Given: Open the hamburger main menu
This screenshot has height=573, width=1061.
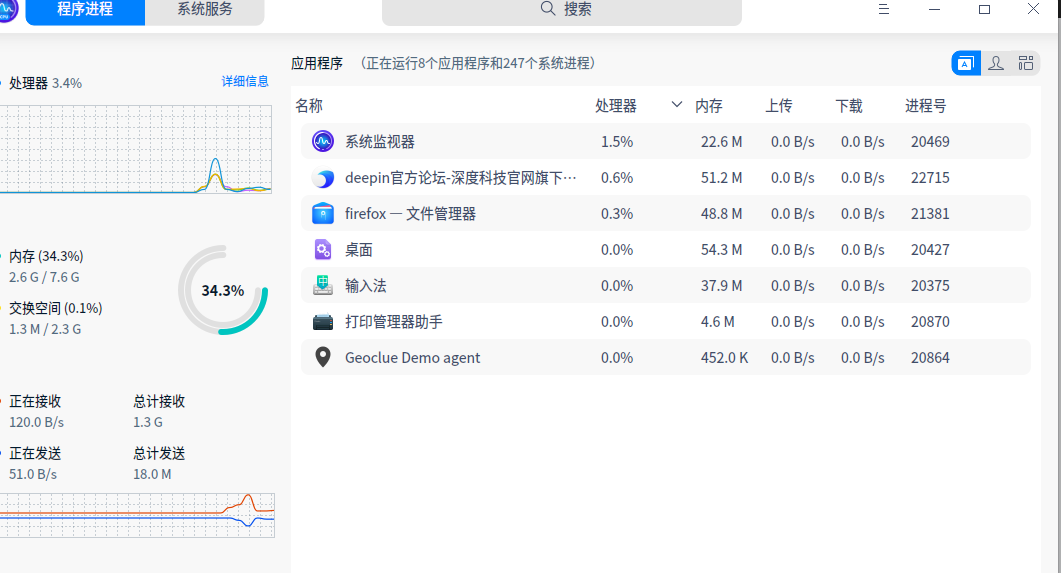Looking at the screenshot, I should pyautogui.click(x=884, y=9).
